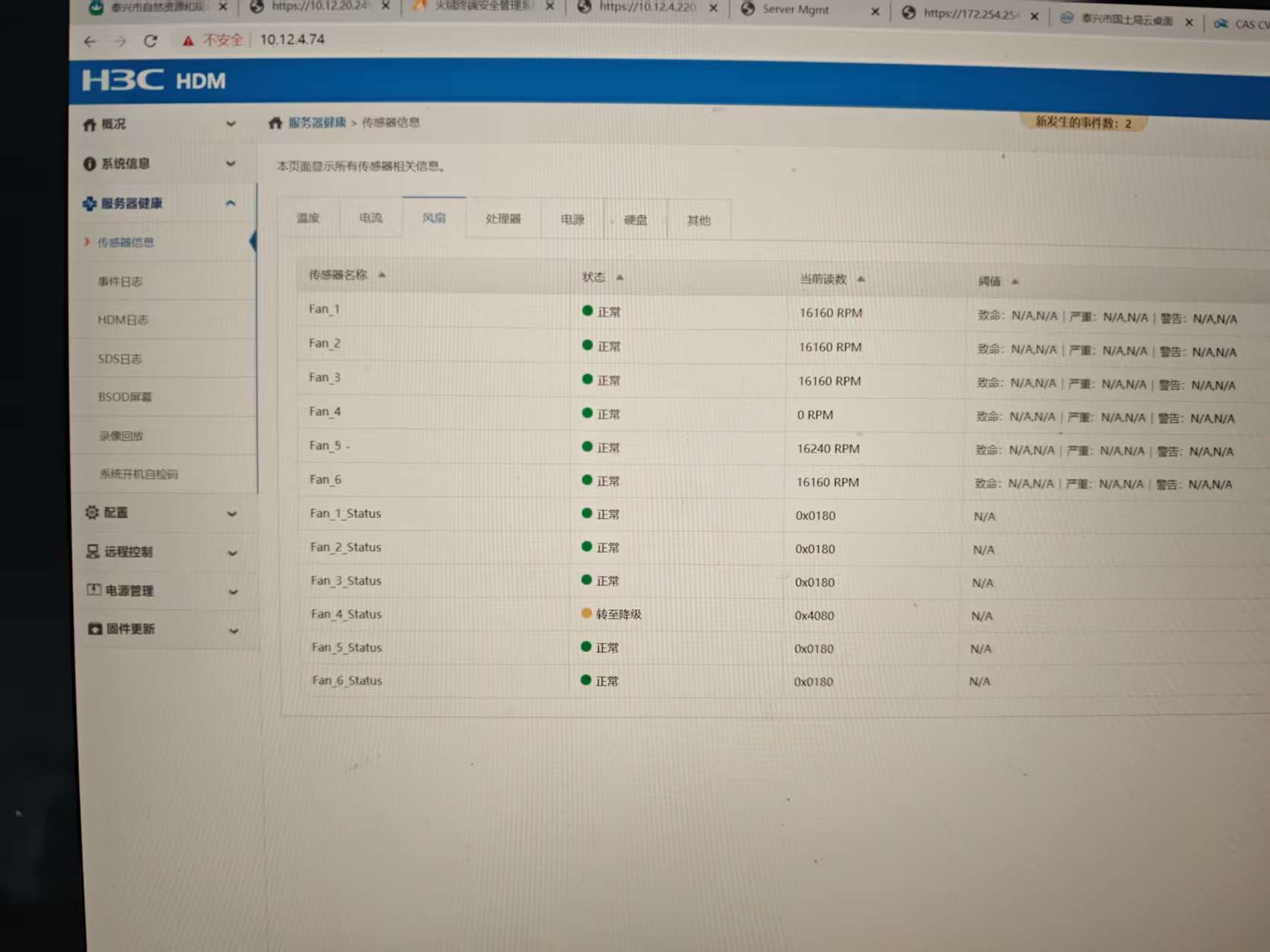Switch to the 温度 sensor tab
Image resolution: width=1270 pixels, height=952 pixels.
coord(308,218)
